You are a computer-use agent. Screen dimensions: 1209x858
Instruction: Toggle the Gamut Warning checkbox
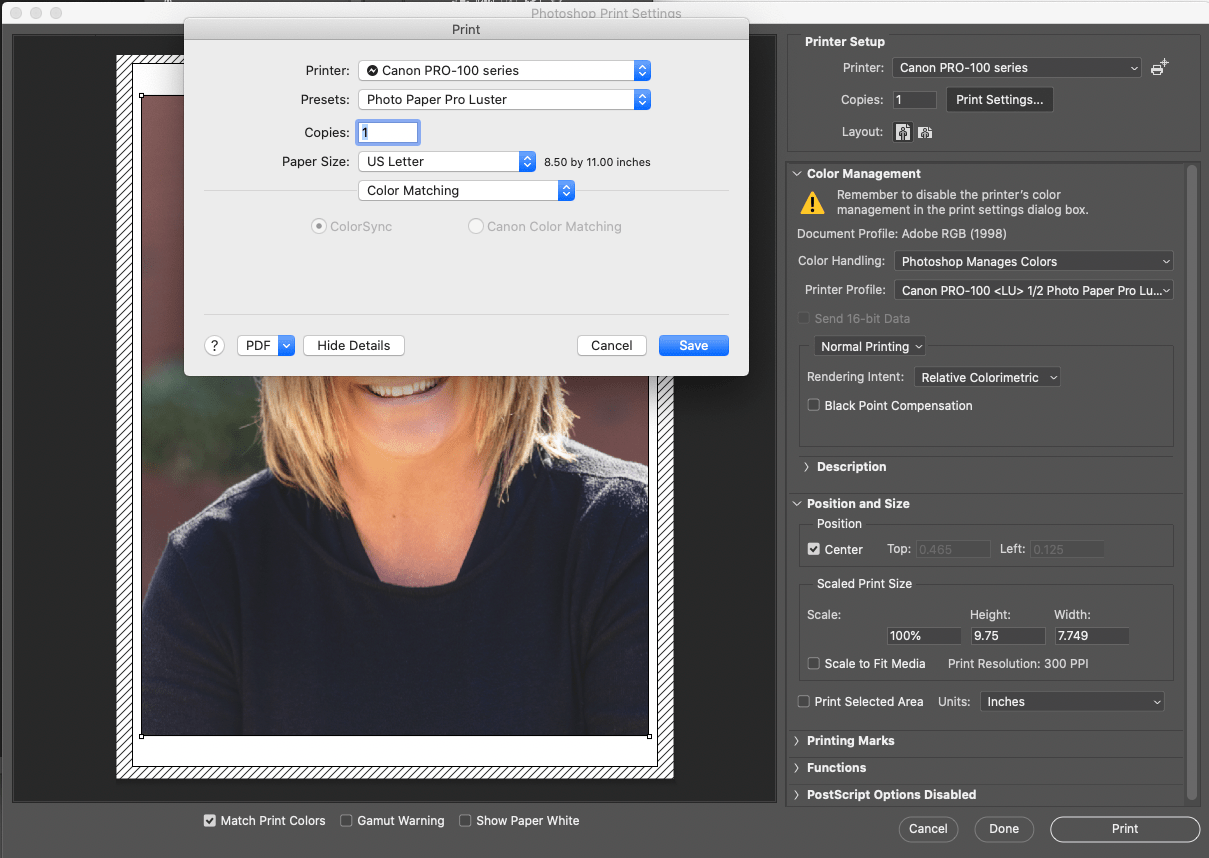point(346,820)
